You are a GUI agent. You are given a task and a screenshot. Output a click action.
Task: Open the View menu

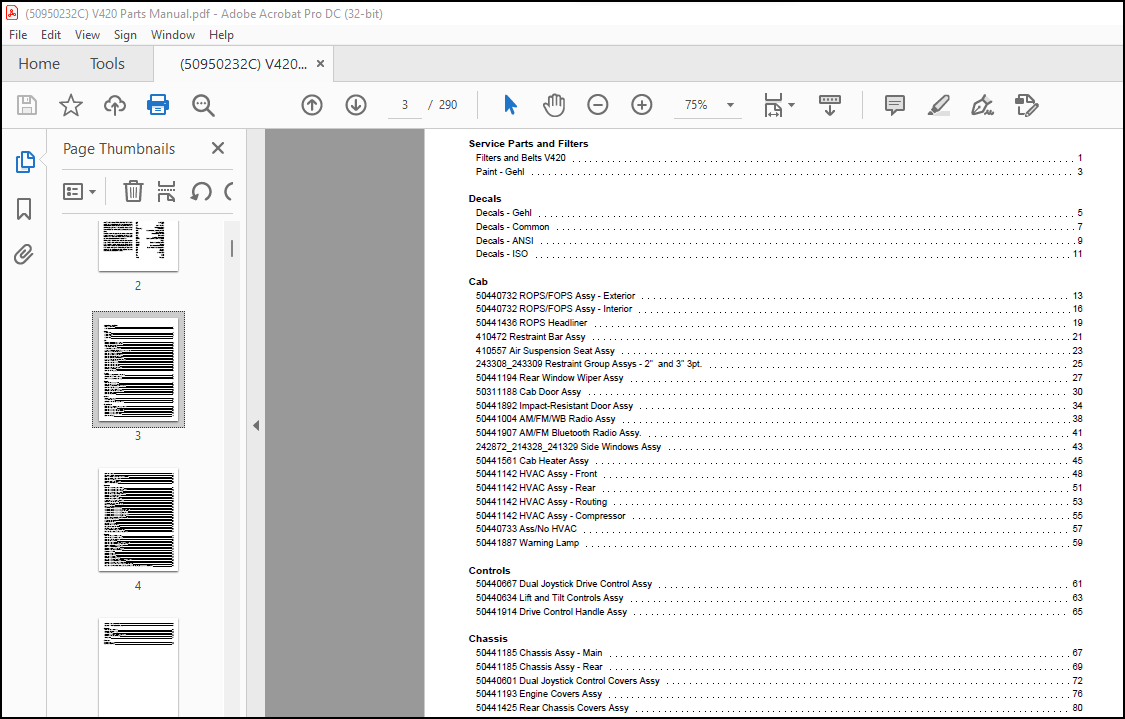88,34
